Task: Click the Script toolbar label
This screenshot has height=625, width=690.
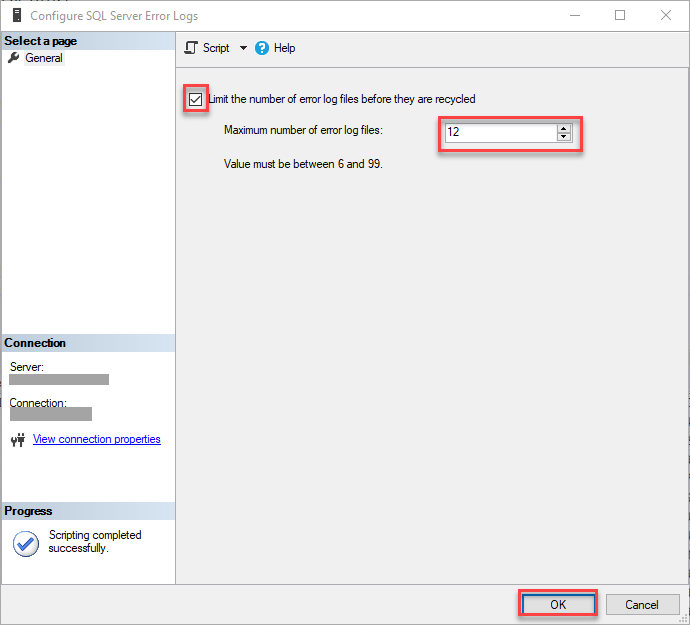Action: (x=216, y=48)
